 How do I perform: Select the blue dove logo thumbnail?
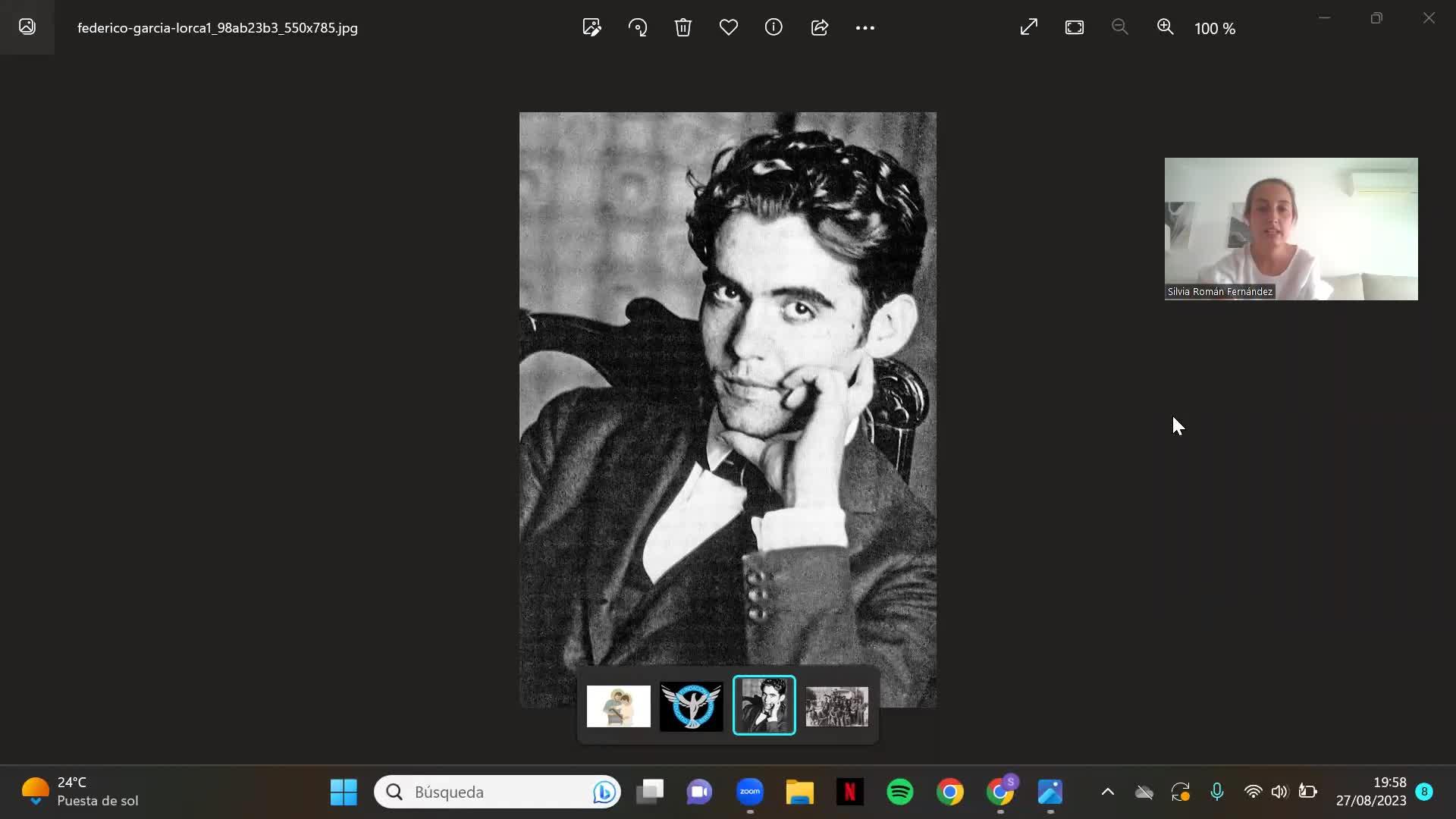pos(691,706)
